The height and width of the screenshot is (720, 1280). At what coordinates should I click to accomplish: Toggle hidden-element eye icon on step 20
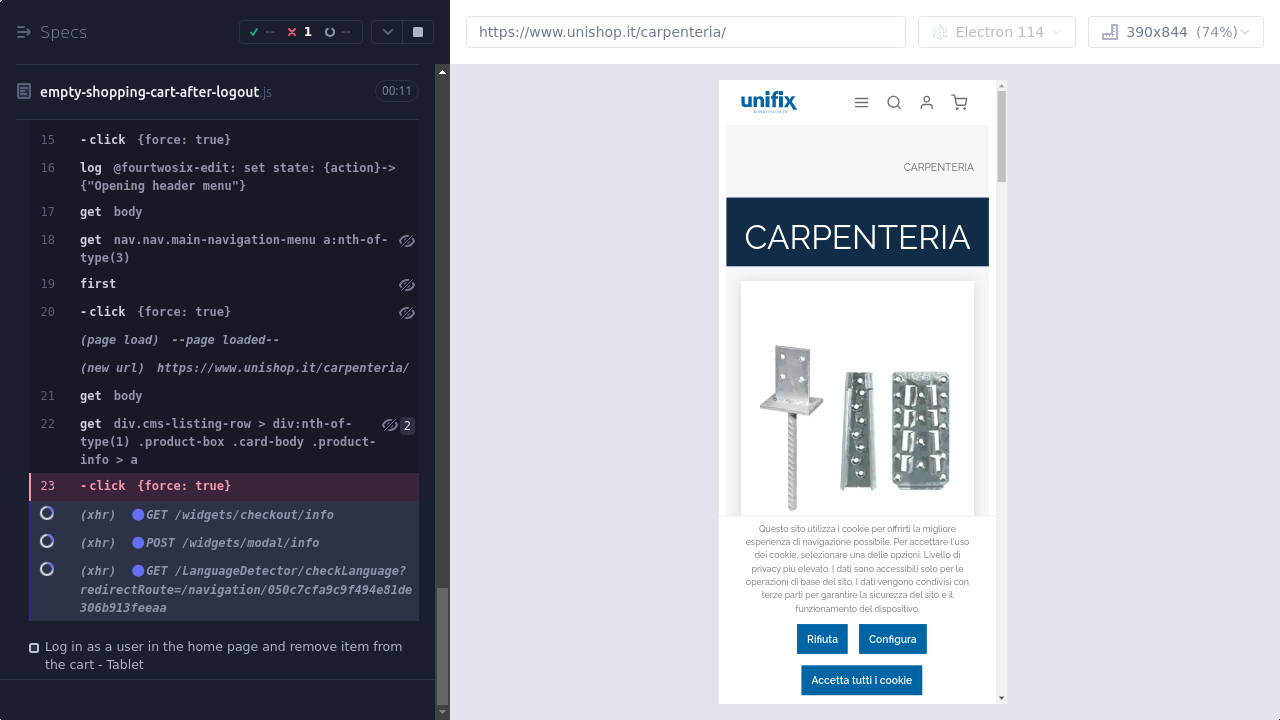click(407, 313)
